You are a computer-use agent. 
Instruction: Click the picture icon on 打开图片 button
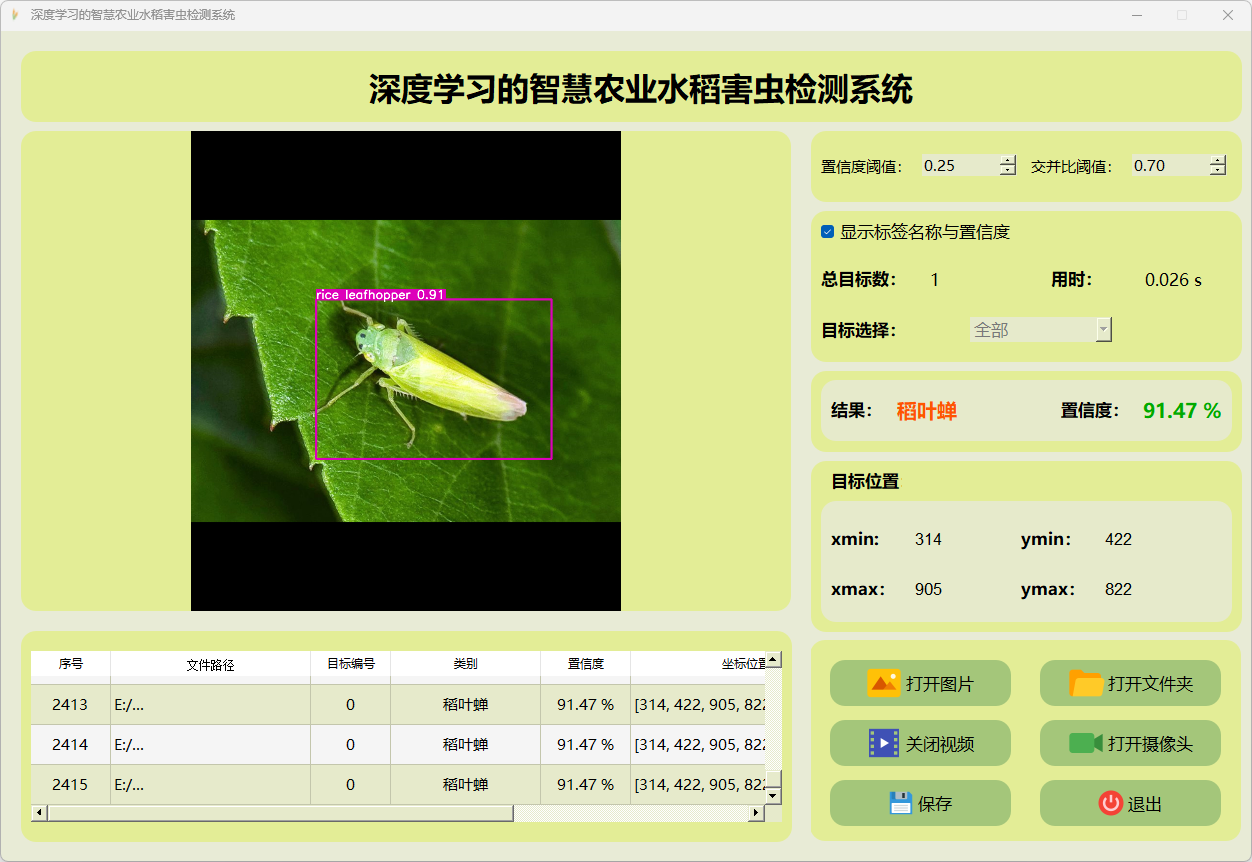[884, 683]
